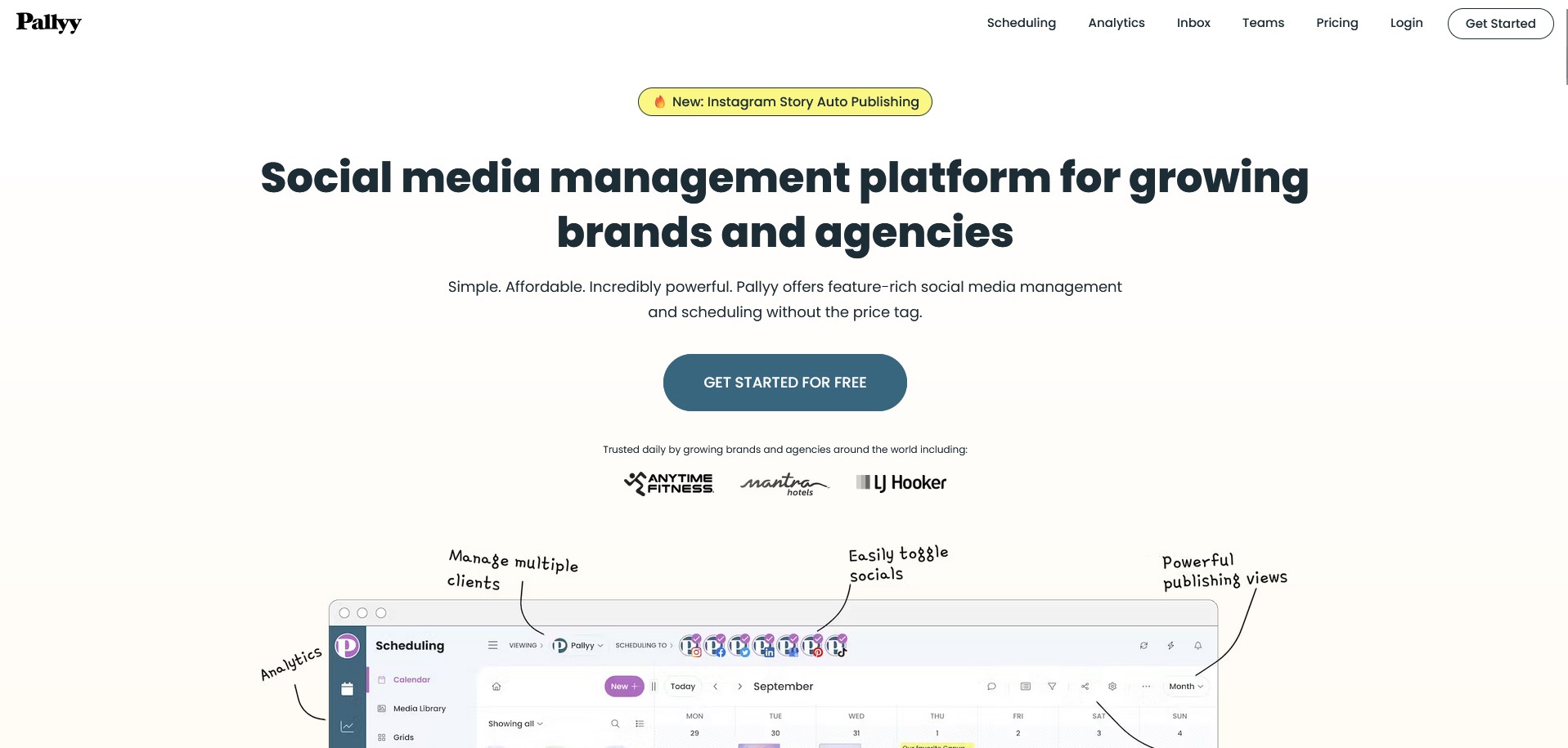This screenshot has height=748, width=1568.
Task: Click the refresh icon
Action: (x=1143, y=646)
